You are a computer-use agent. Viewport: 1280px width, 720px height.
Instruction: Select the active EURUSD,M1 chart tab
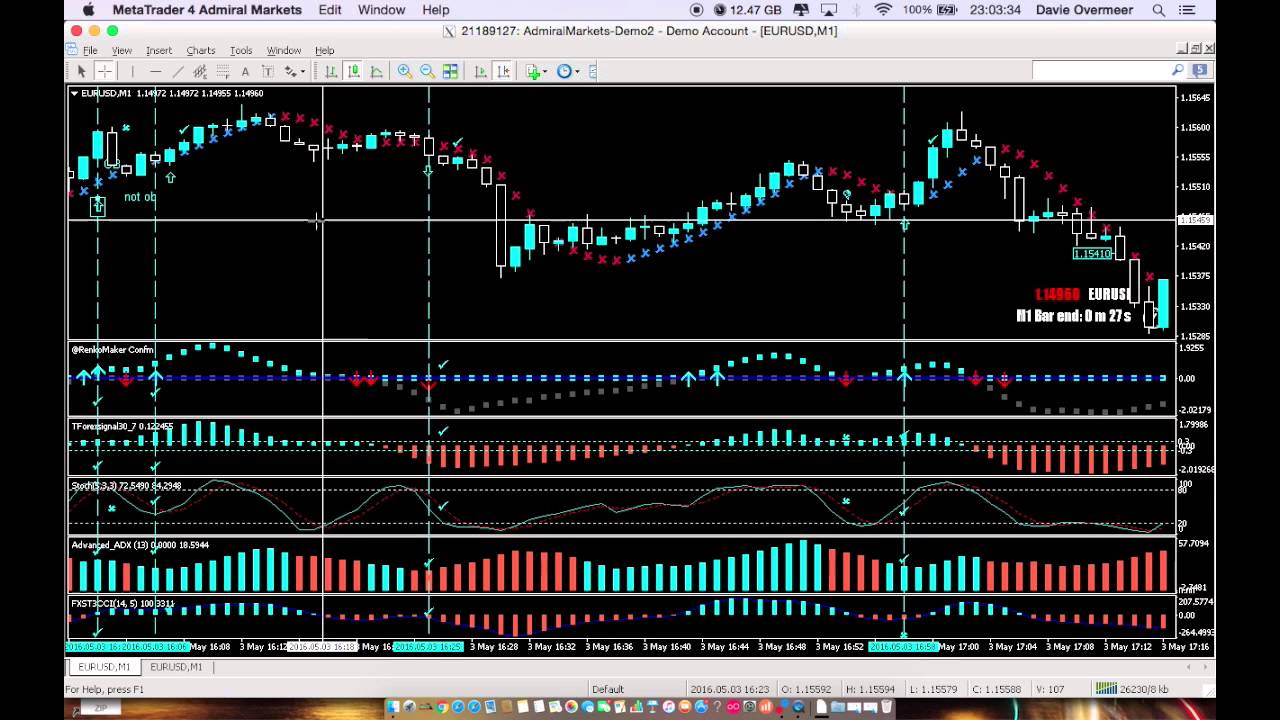[x=104, y=667]
